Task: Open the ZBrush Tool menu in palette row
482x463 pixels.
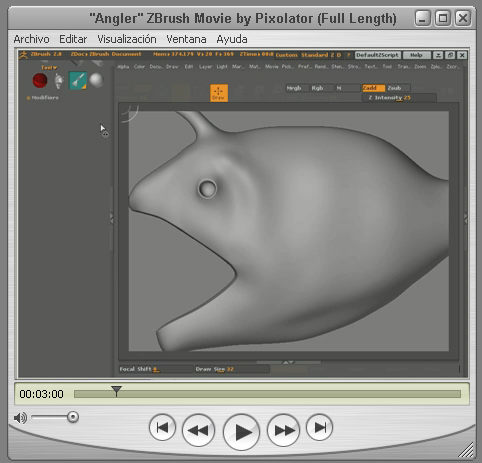Action: pos(387,67)
